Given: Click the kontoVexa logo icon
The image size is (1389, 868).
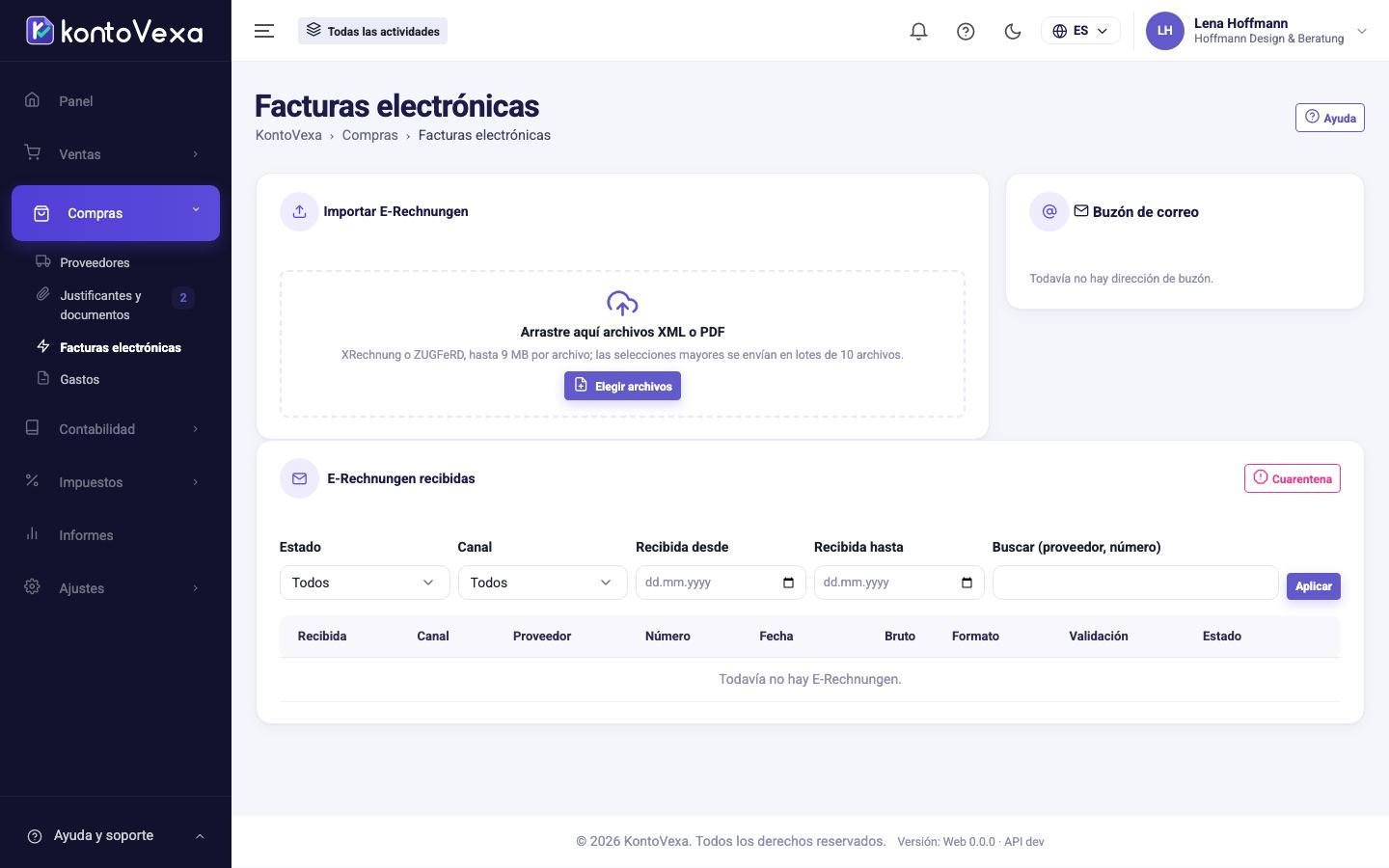Looking at the screenshot, I should [40, 31].
